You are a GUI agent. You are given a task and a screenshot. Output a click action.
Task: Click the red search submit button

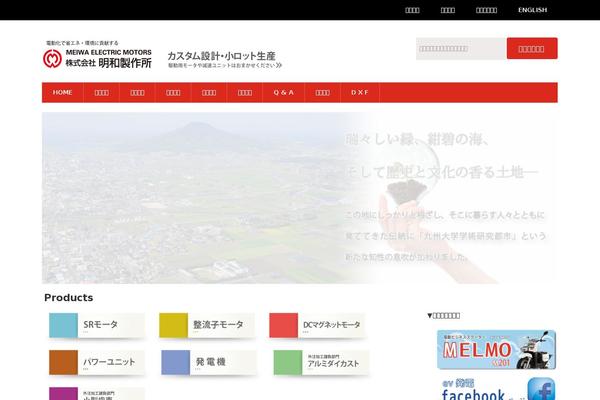pyautogui.click(x=532, y=49)
